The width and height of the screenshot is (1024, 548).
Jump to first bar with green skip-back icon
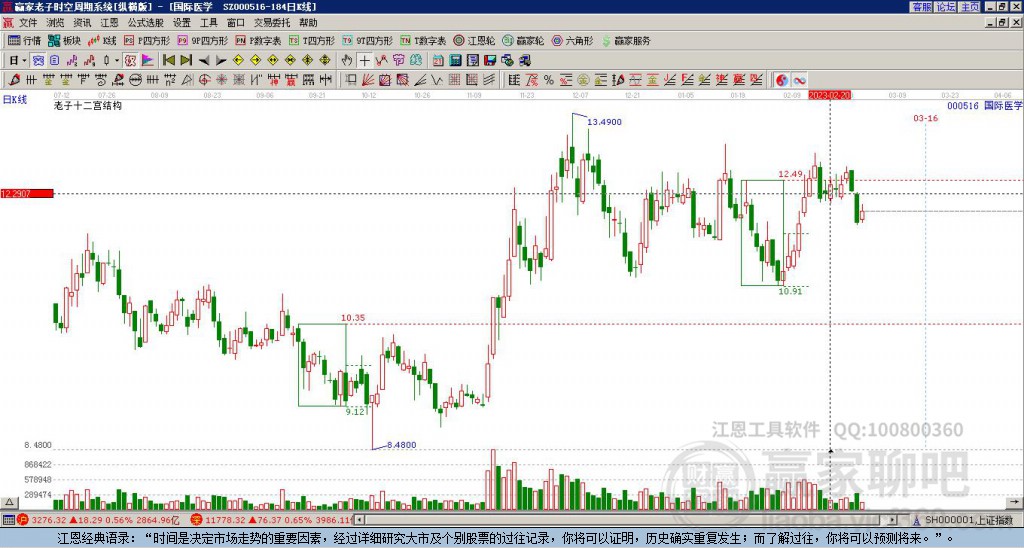pos(168,60)
